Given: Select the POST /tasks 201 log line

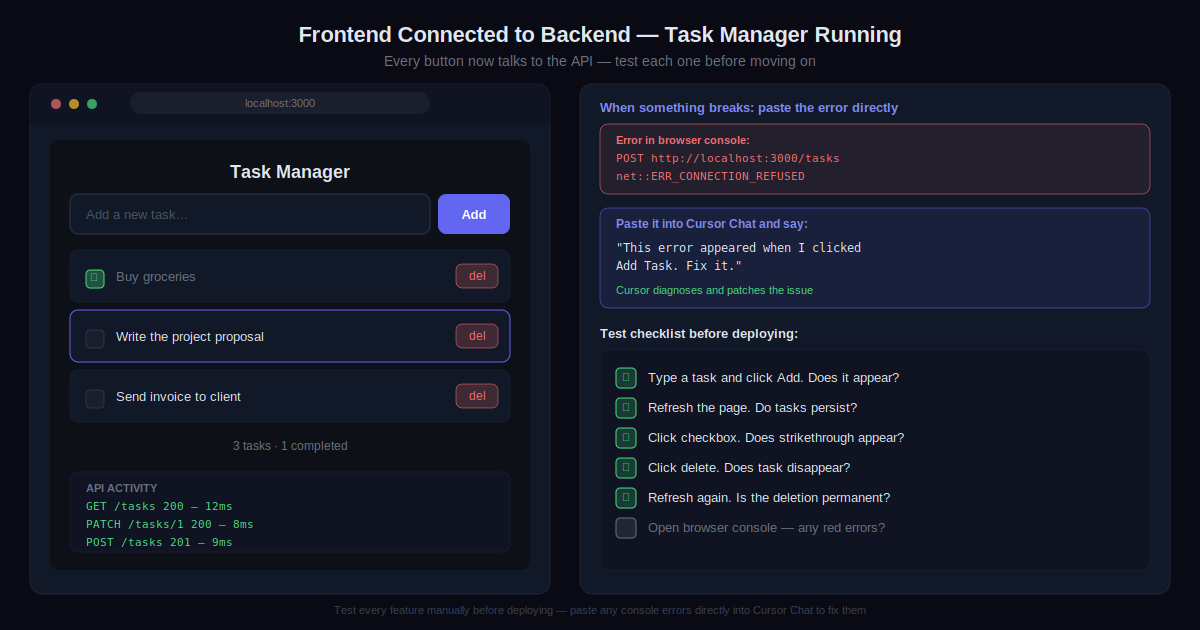Looking at the screenshot, I should click(159, 542).
